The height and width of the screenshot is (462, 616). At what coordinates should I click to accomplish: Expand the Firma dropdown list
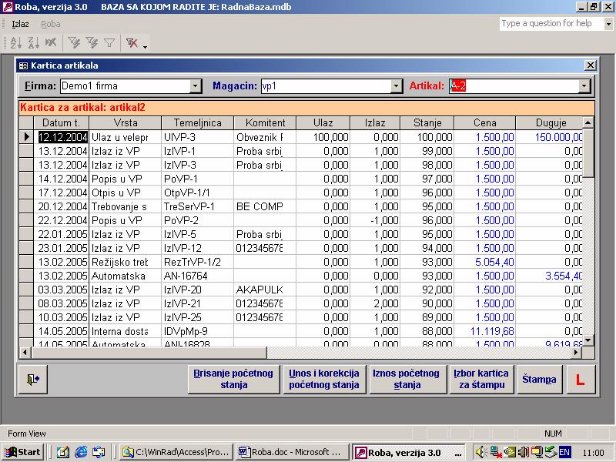point(195,86)
